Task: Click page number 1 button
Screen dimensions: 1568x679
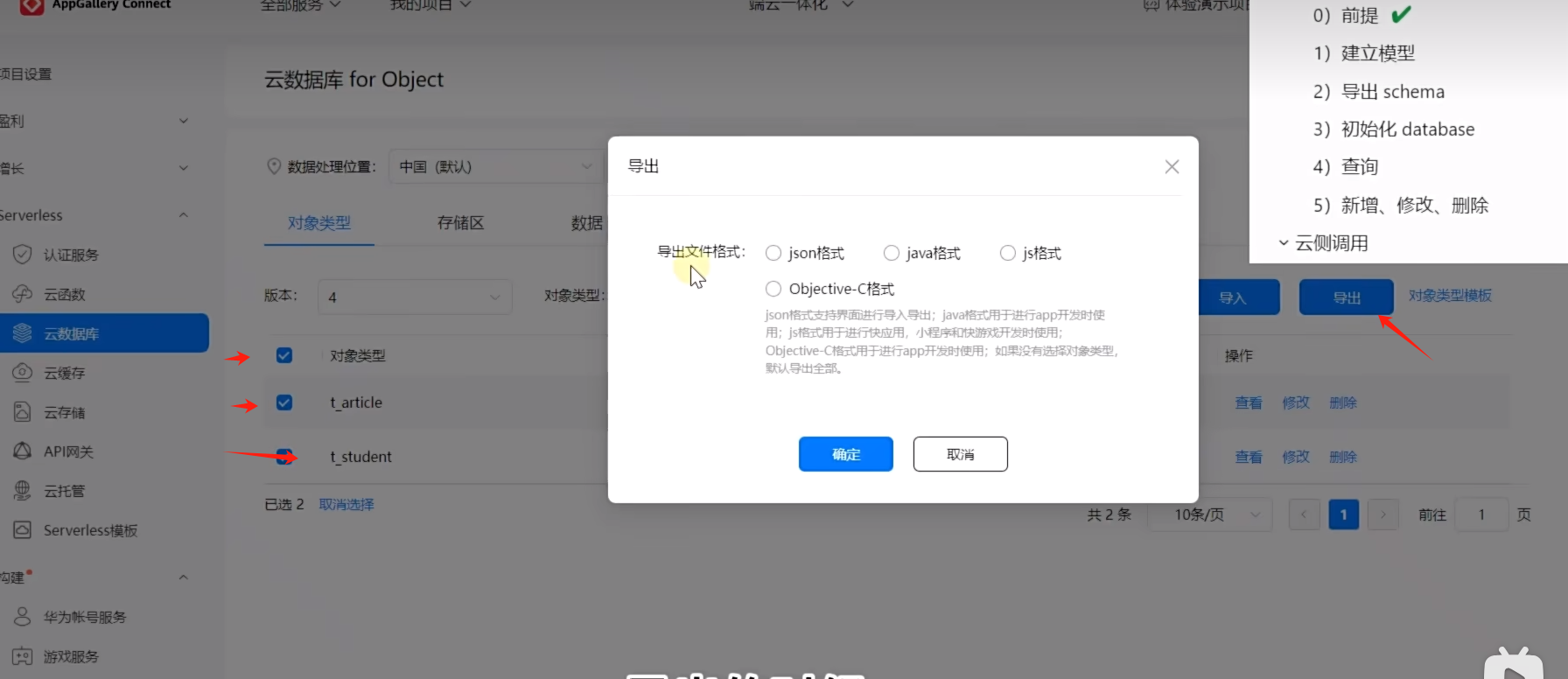Action: coord(1343,514)
